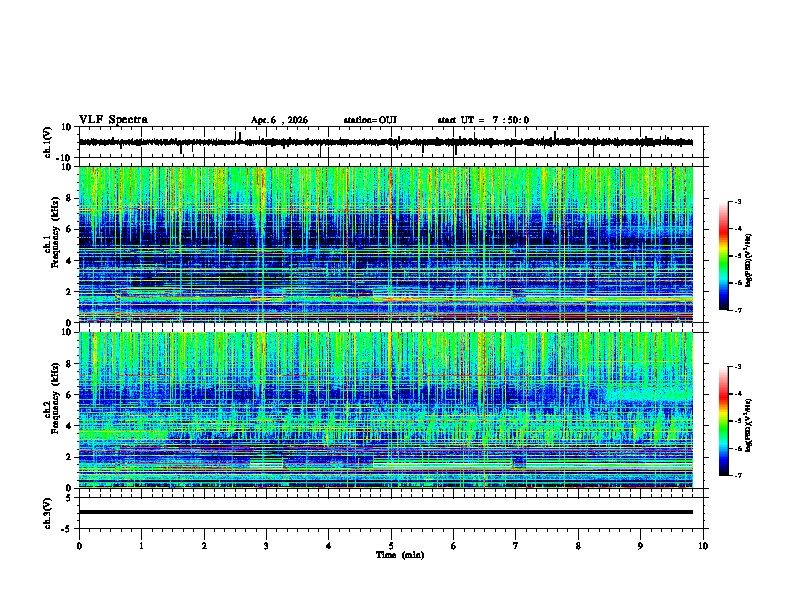The image size is (792, 612).
Task: Click the '8' kHz tick of ch.2 spectrogram
Action: [x=69, y=364]
